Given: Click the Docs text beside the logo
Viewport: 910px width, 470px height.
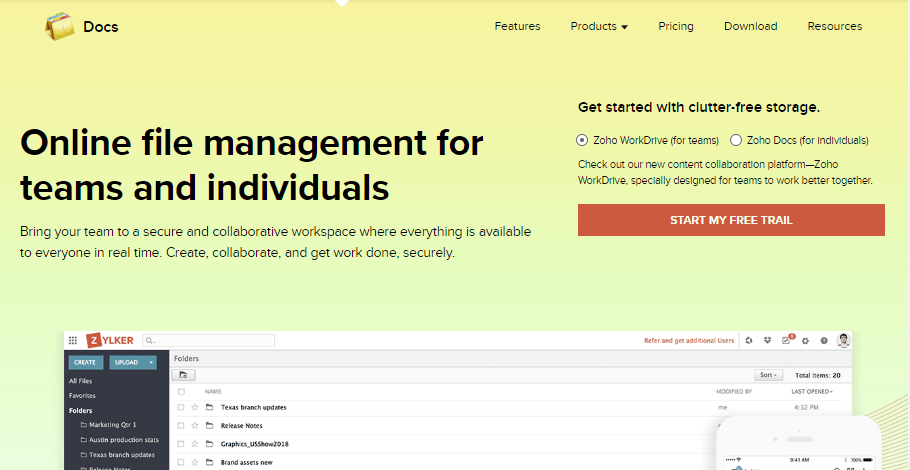Looking at the screenshot, I should (101, 27).
